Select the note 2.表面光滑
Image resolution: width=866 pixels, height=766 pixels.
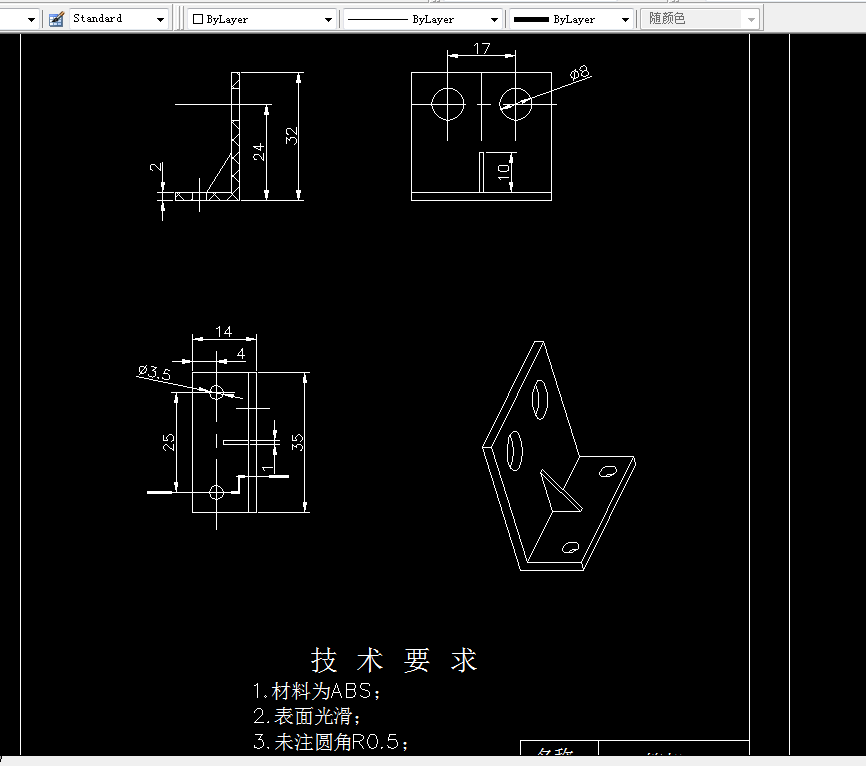tap(307, 716)
